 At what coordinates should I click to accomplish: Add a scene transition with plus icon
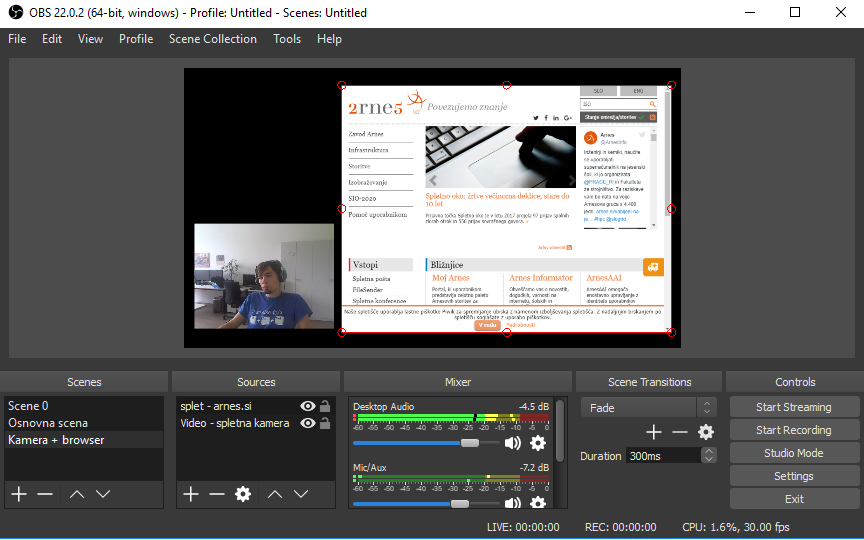(x=654, y=432)
